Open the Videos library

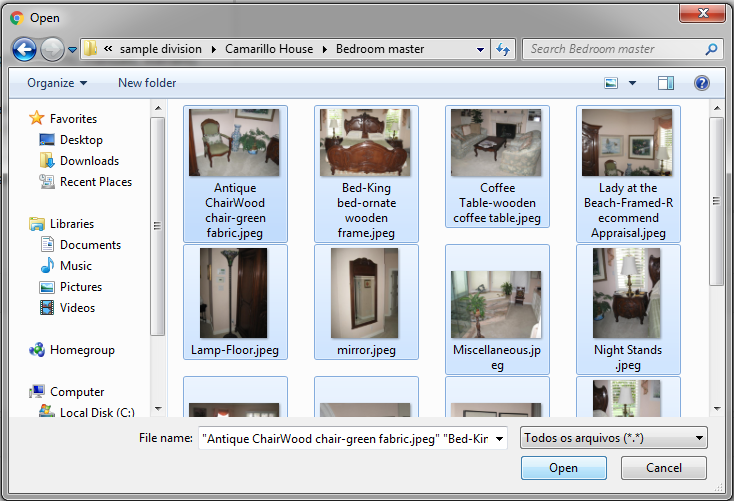(x=77, y=308)
